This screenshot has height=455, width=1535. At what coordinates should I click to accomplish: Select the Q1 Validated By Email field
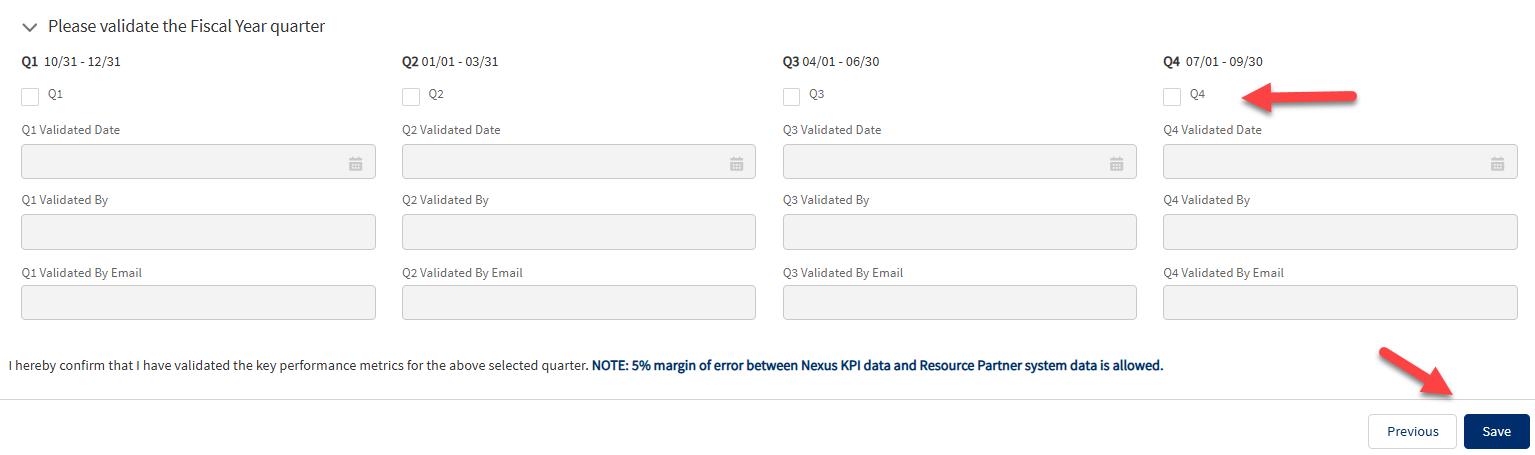[198, 302]
